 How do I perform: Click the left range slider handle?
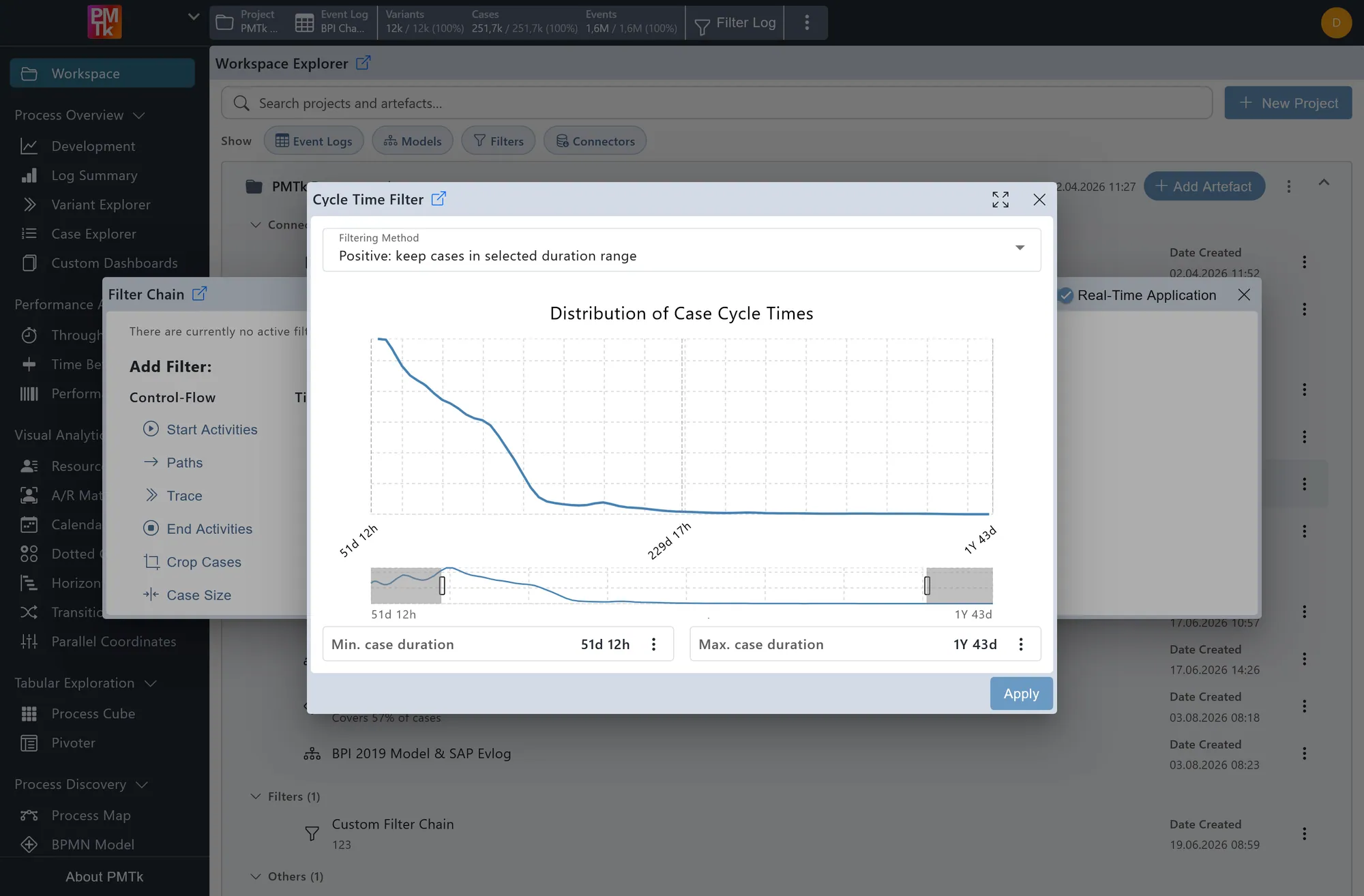point(442,585)
